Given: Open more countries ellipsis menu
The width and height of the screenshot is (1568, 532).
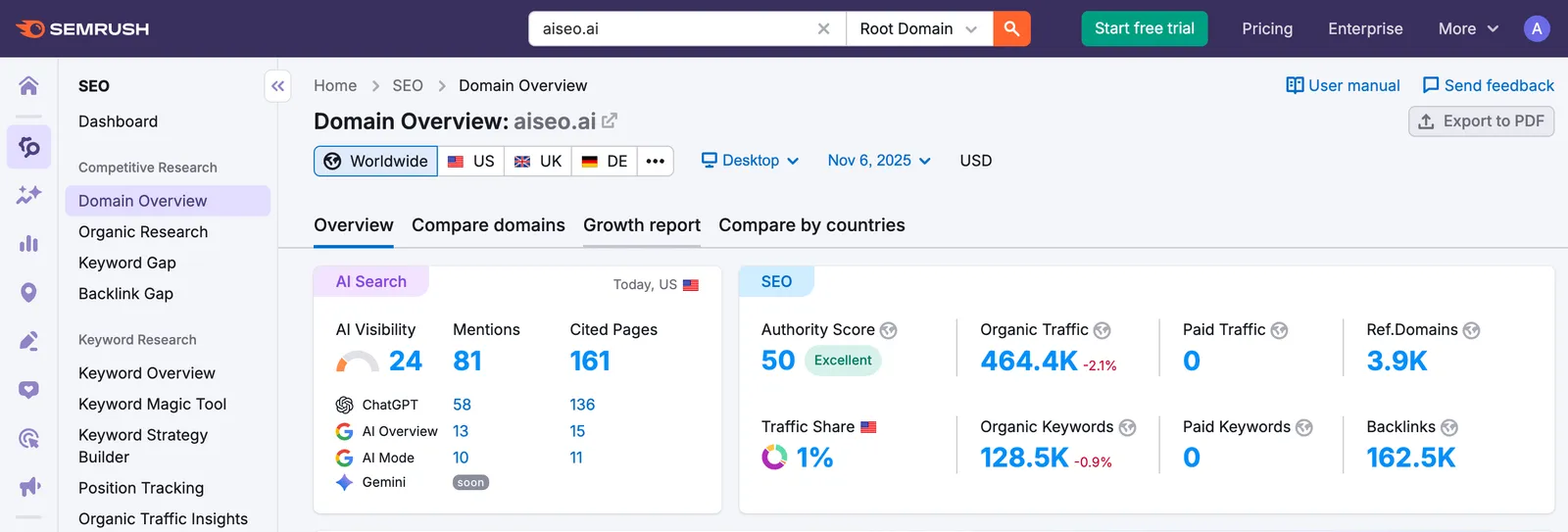Looking at the screenshot, I should pyautogui.click(x=656, y=161).
